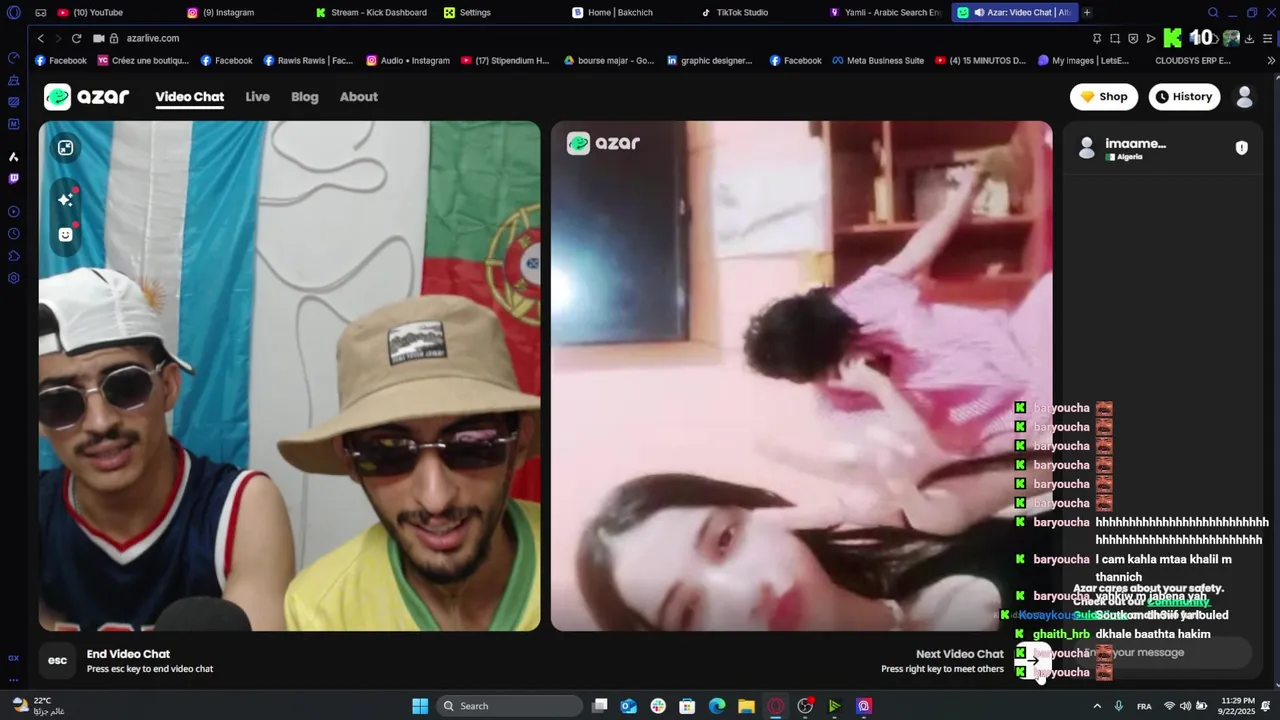Open the Créez une boutique bookmark
The image size is (1280, 720).
(x=143, y=60)
